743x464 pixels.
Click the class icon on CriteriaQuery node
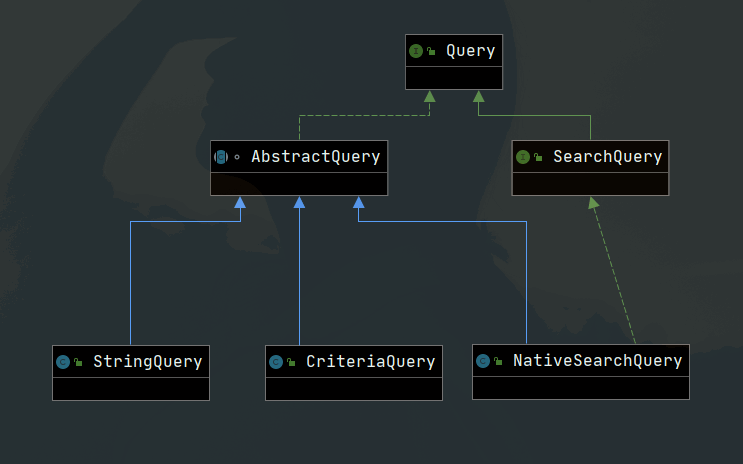pyautogui.click(x=276, y=362)
